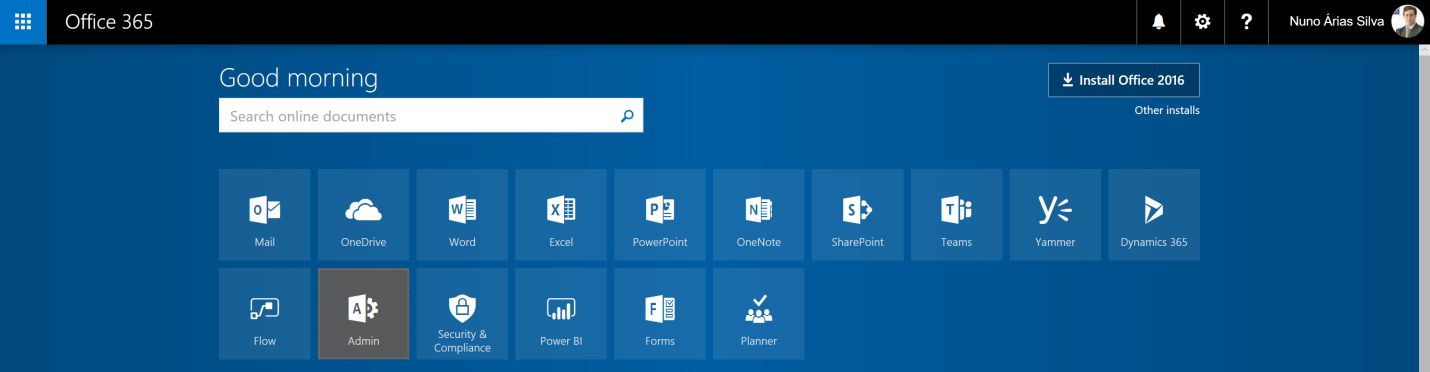
Task: Click the Other installs link
Action: pyautogui.click(x=1167, y=111)
